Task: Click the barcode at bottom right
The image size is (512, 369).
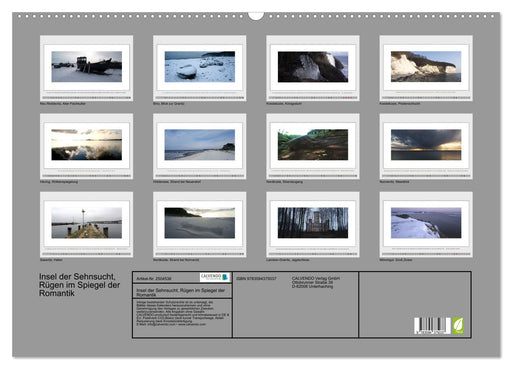Action: [x=432, y=326]
